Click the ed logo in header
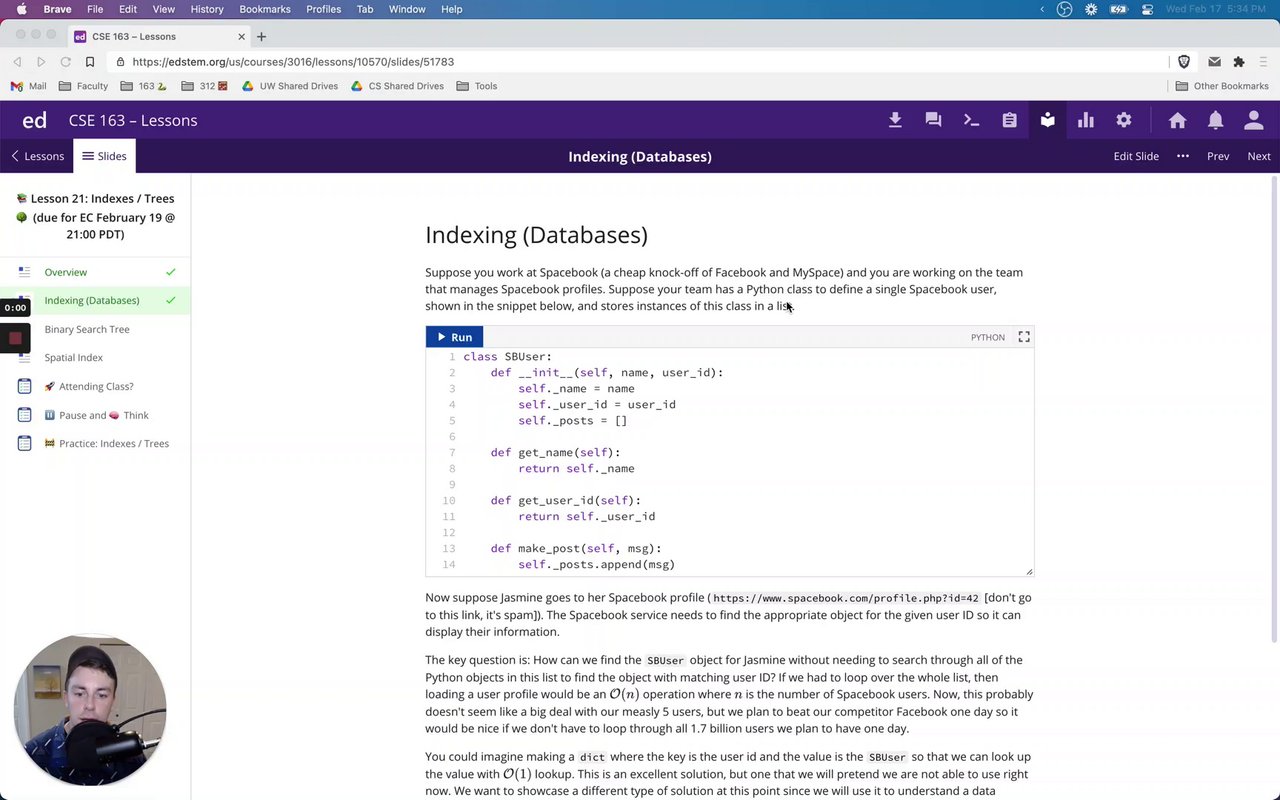The height and width of the screenshot is (800, 1280). coord(34,120)
